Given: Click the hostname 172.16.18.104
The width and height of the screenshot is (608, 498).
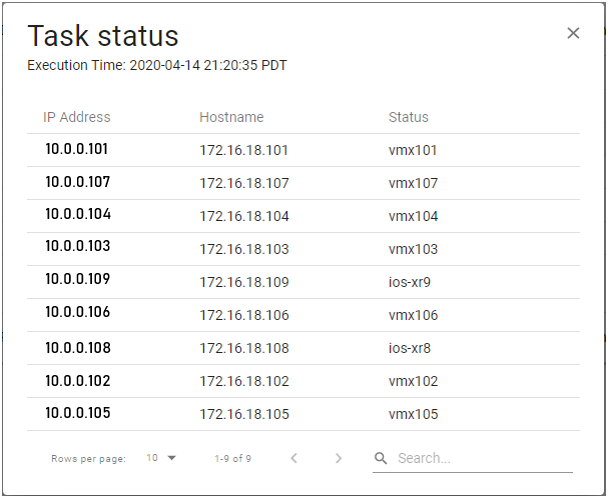Looking at the screenshot, I should [244, 216].
